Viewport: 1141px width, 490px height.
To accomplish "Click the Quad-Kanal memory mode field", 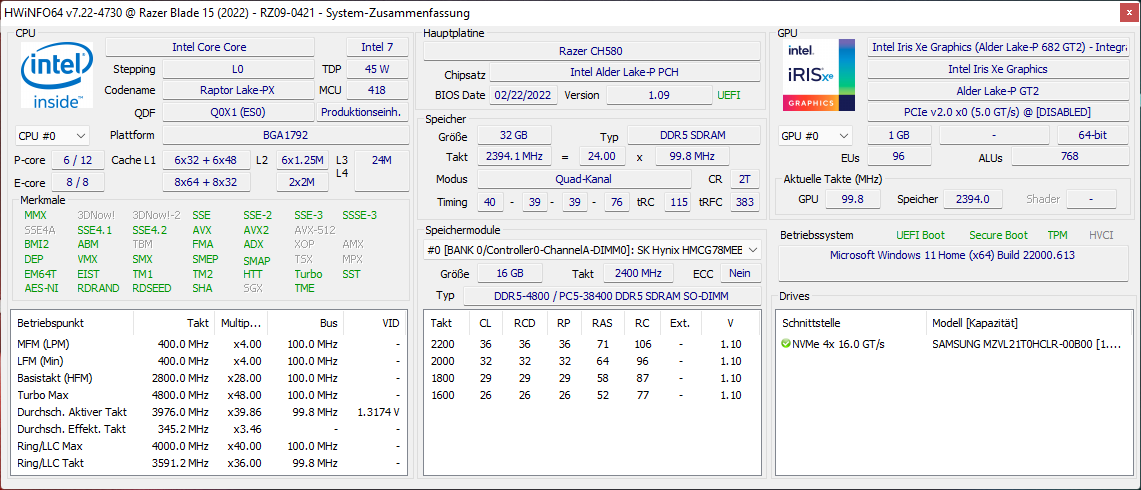I will pos(584,180).
